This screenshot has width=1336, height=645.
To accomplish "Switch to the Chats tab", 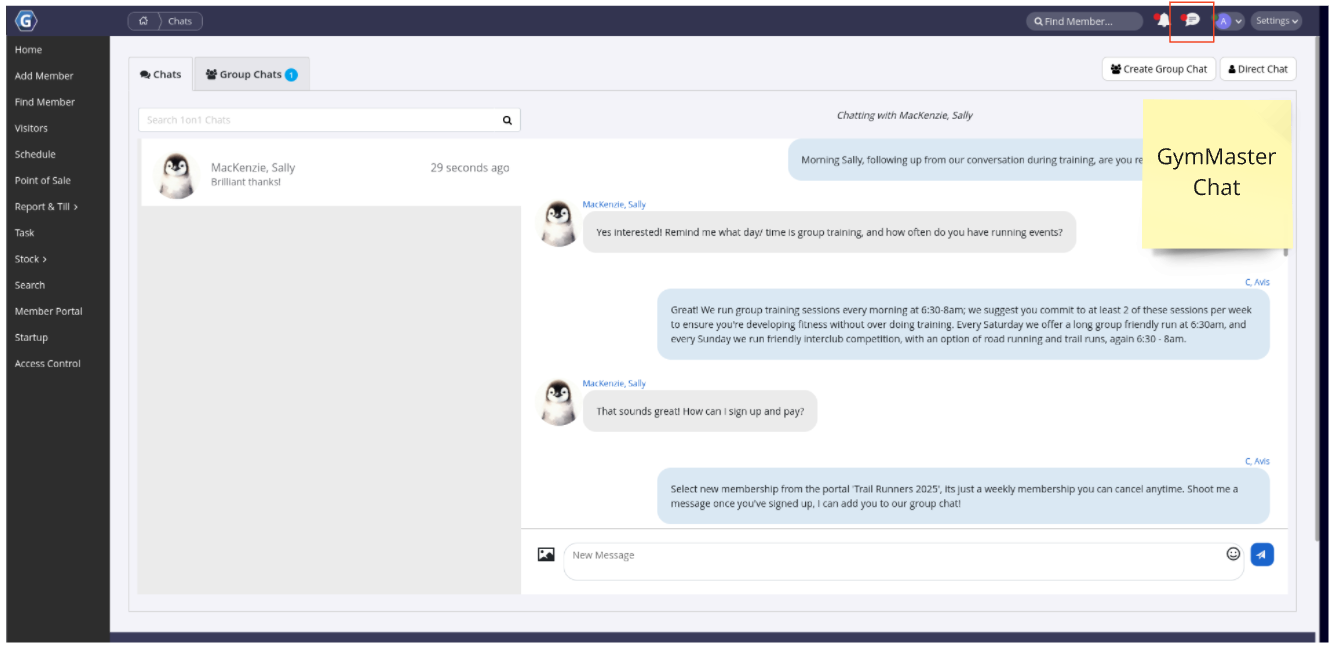I will pyautogui.click(x=161, y=74).
